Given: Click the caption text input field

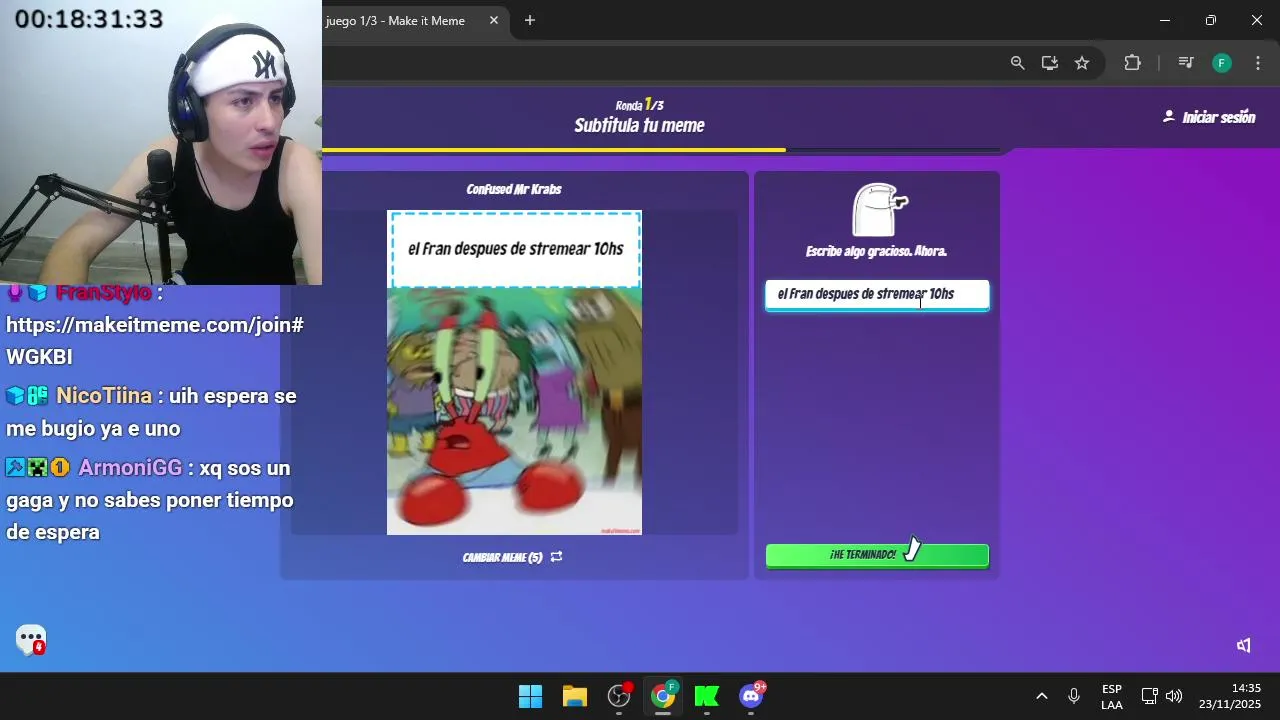Looking at the screenshot, I should (x=877, y=294).
